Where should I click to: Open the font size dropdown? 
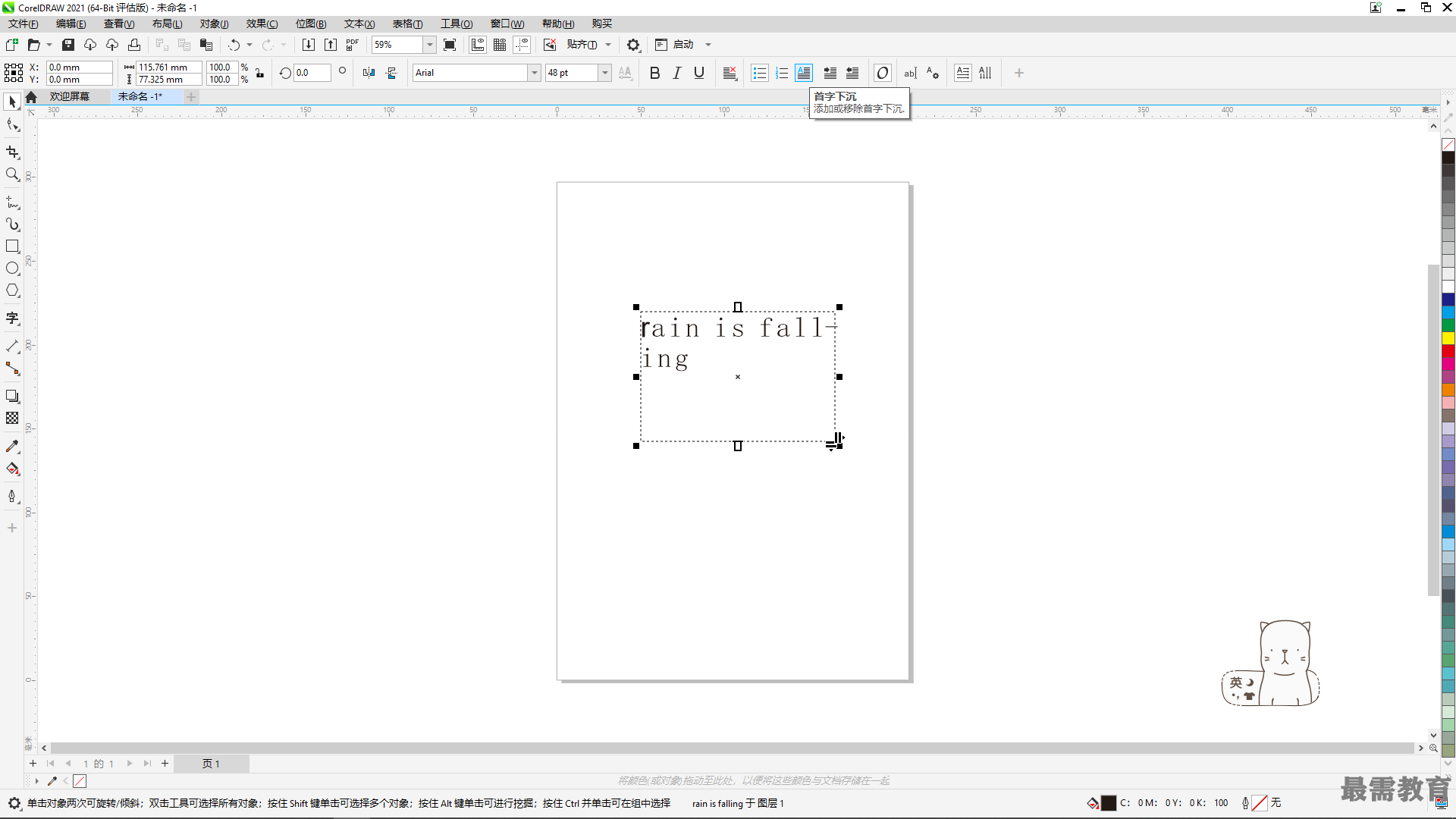[x=604, y=73]
